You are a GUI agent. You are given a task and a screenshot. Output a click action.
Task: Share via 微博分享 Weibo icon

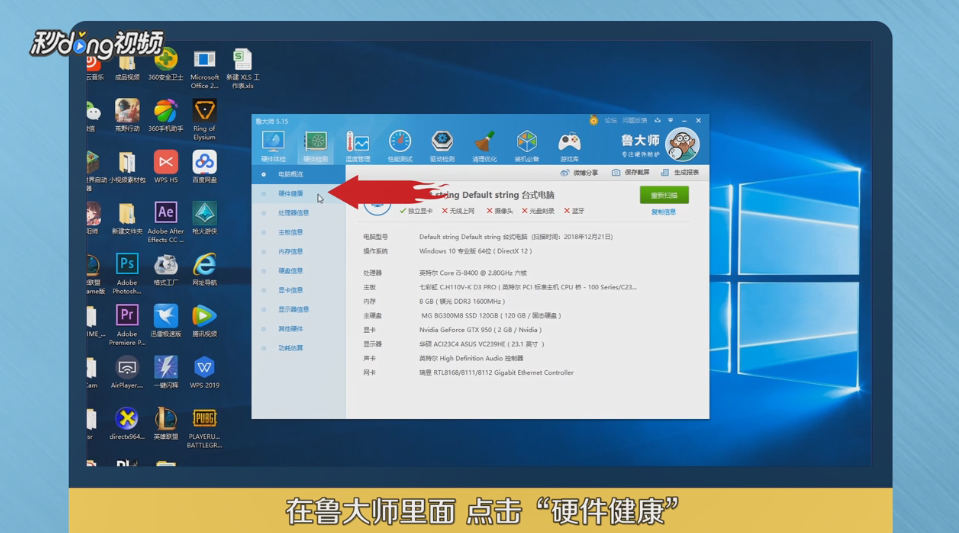(579, 173)
